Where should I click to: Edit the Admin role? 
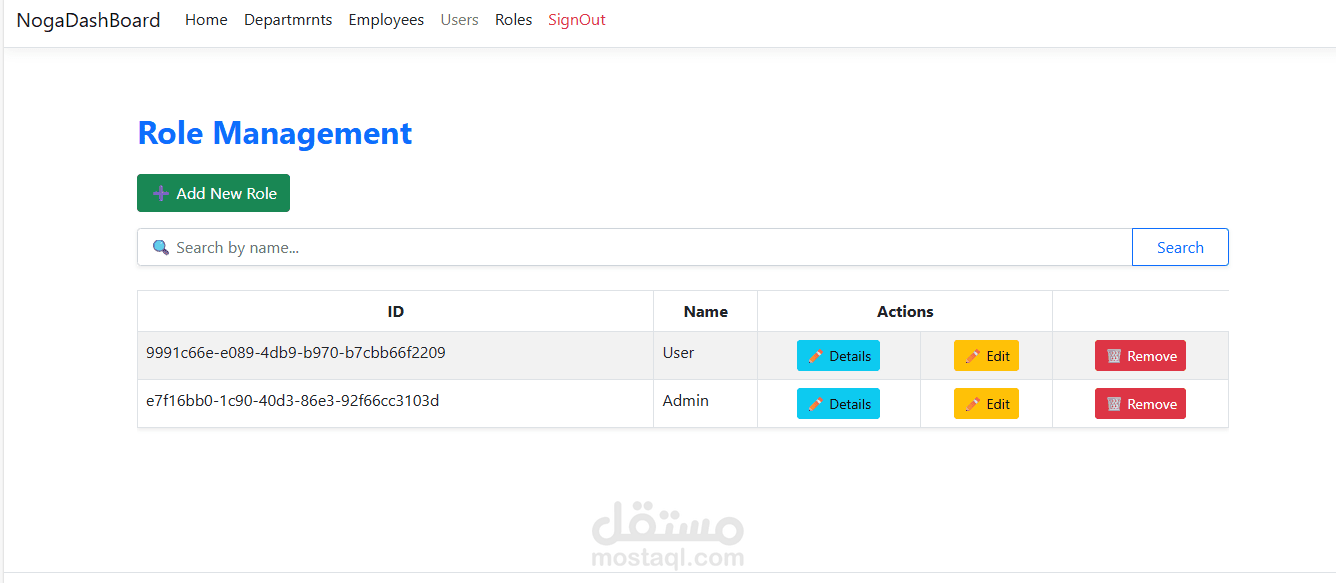click(986, 404)
